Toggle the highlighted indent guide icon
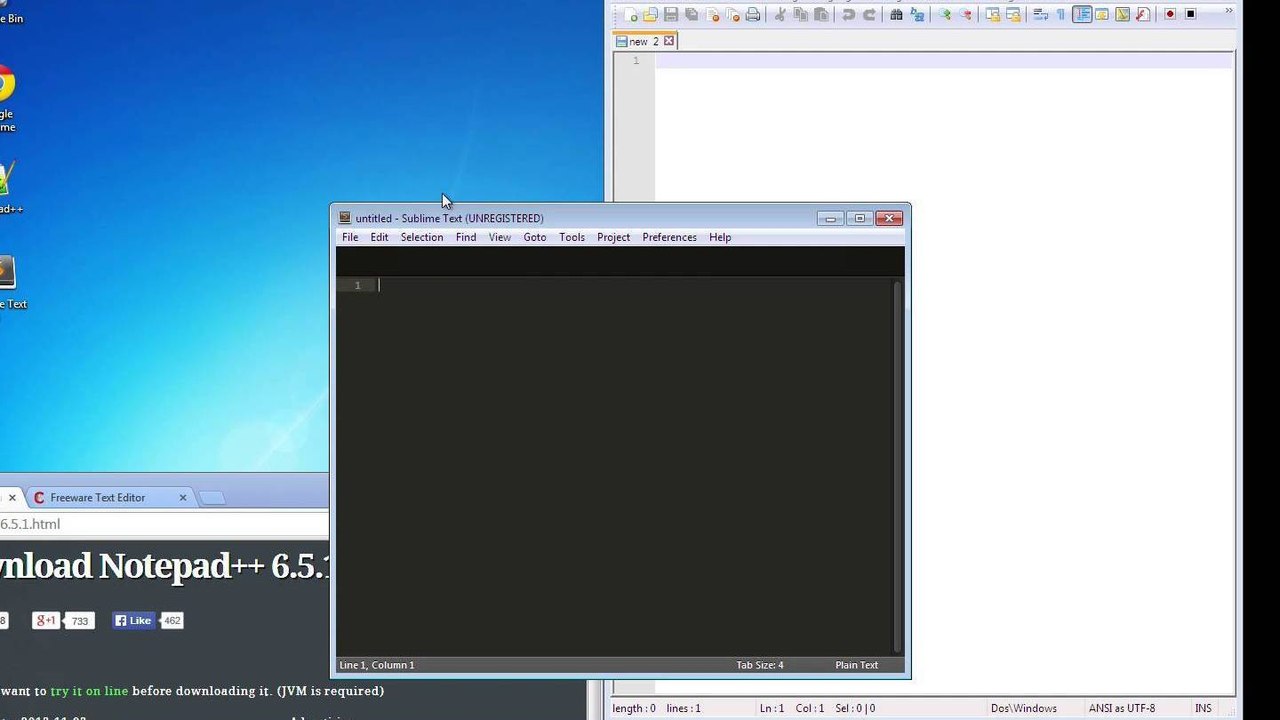Screen dimensions: 1280x720 1082,14
